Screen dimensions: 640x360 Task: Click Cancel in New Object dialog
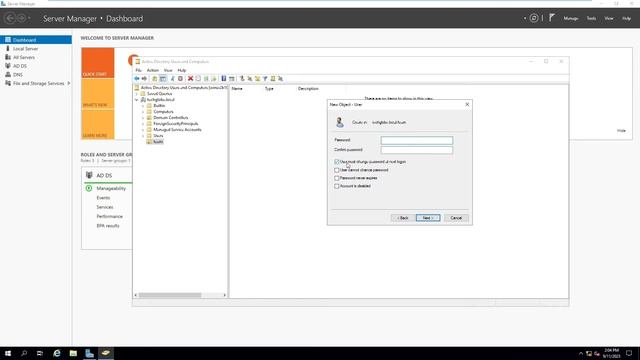456,218
